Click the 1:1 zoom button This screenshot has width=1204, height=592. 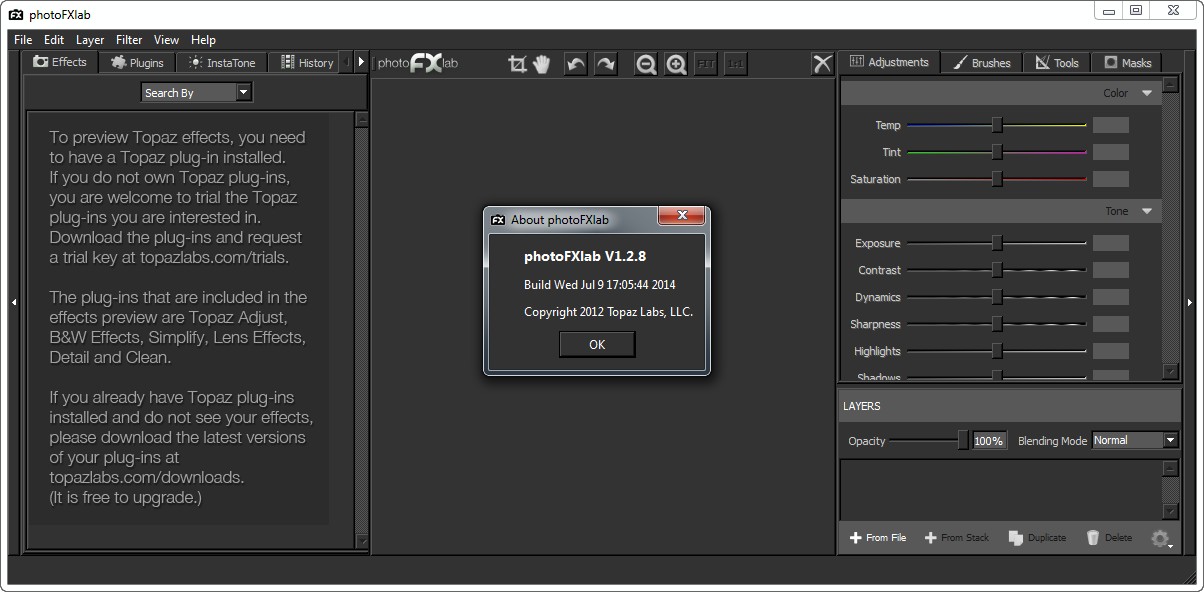[x=736, y=64]
